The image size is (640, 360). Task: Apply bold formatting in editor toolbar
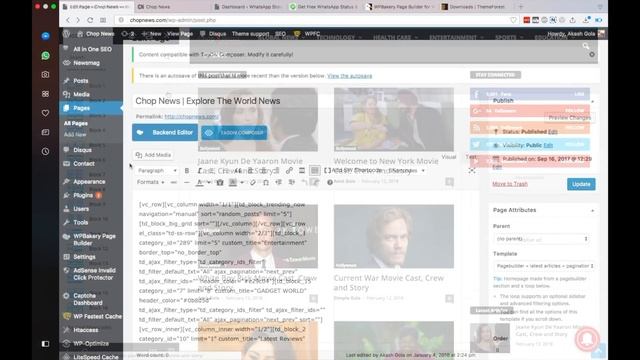pos(187,171)
